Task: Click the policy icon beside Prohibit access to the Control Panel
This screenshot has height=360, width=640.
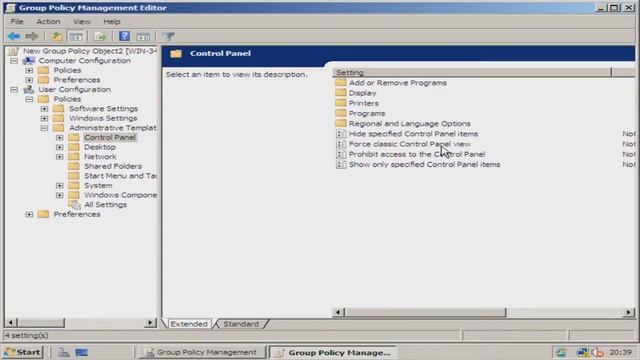Action: pyautogui.click(x=340, y=154)
